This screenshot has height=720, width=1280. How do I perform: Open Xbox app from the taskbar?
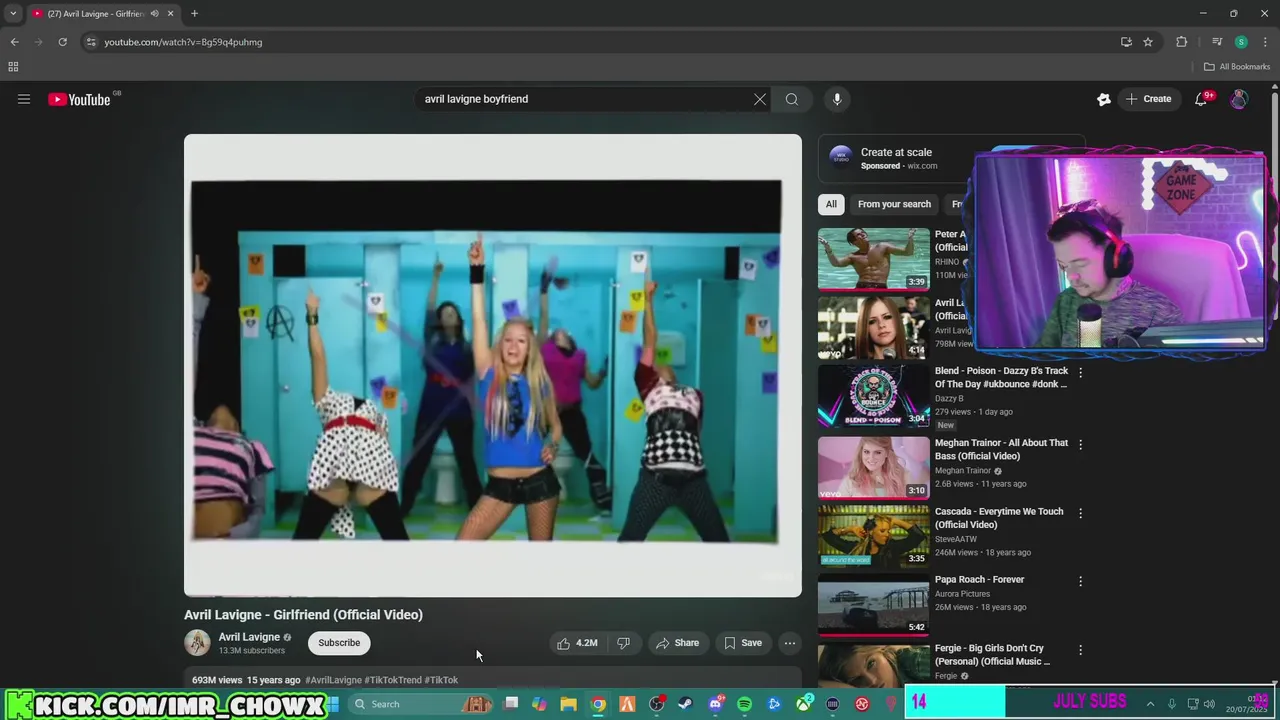[x=803, y=704]
